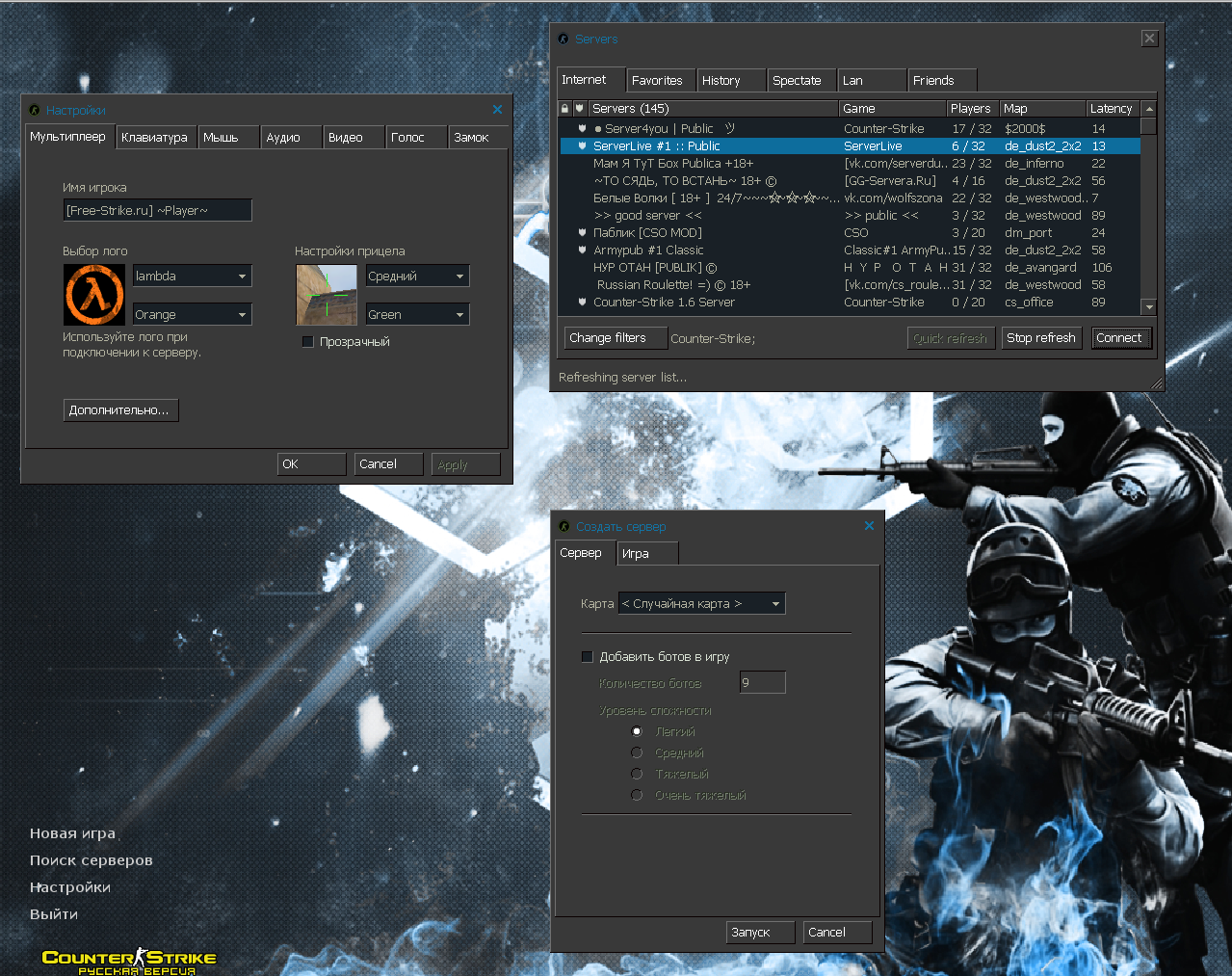This screenshot has width=1232, height=976.
Task: Click Поиск серверов in the main menu
Action: (92, 860)
